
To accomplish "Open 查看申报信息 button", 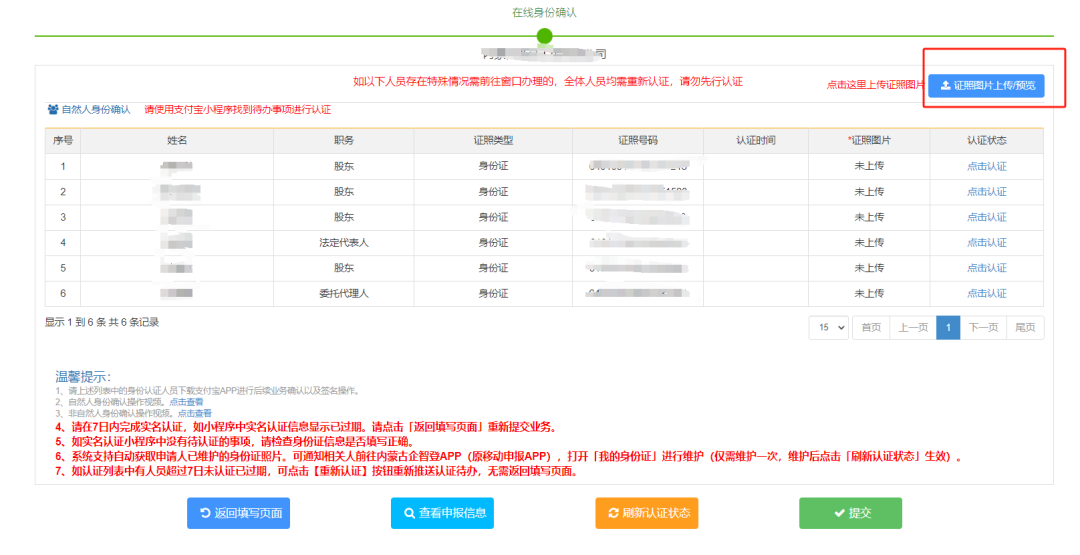I will [442, 513].
